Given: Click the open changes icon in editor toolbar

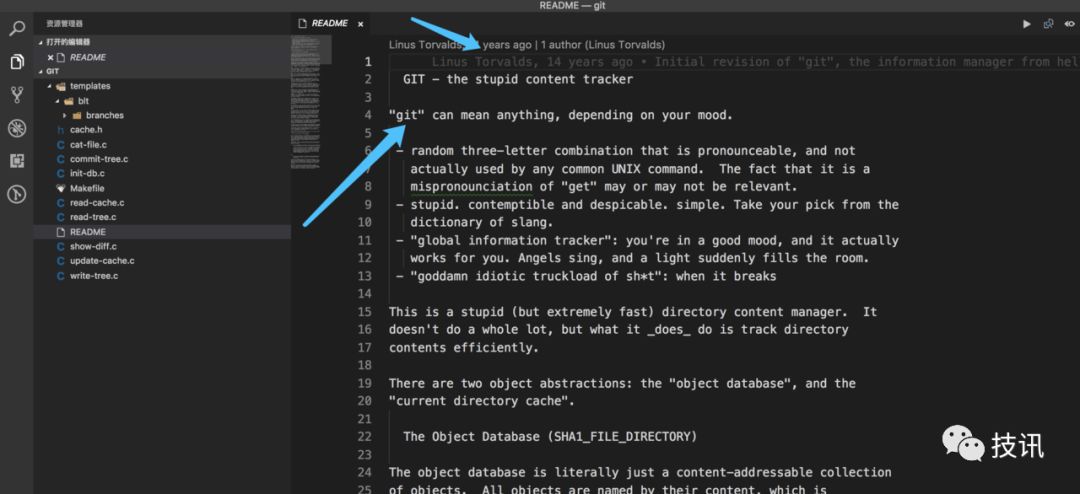Looking at the screenshot, I should (1048, 23).
